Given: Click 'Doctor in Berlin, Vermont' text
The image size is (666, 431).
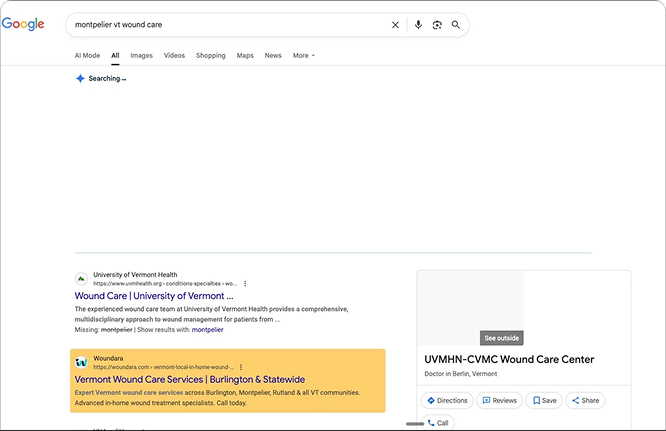Looking at the screenshot, I should [x=460, y=374].
